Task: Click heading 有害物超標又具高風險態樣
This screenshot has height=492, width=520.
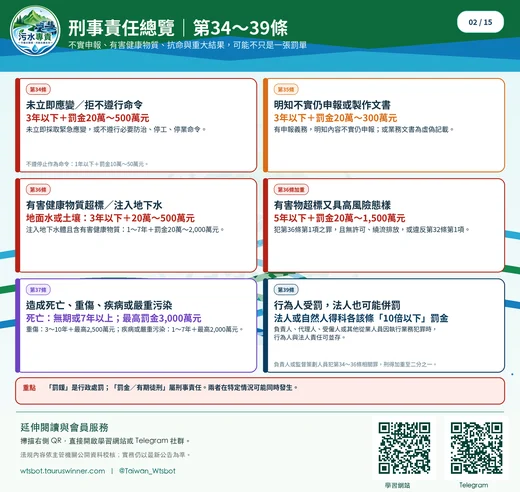Action: [x=332, y=205]
